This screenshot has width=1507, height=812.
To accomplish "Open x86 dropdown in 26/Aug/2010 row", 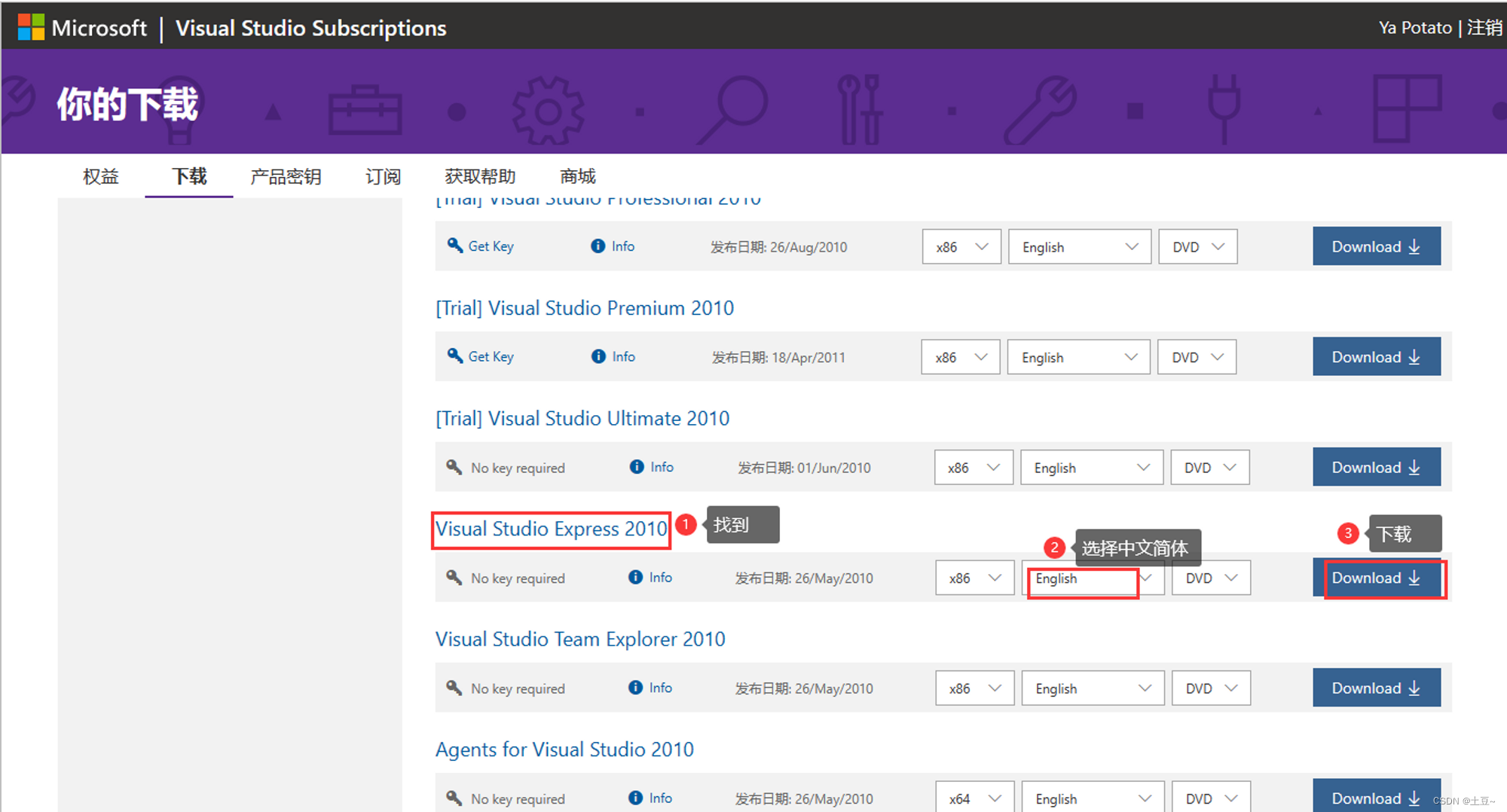I will (961, 246).
